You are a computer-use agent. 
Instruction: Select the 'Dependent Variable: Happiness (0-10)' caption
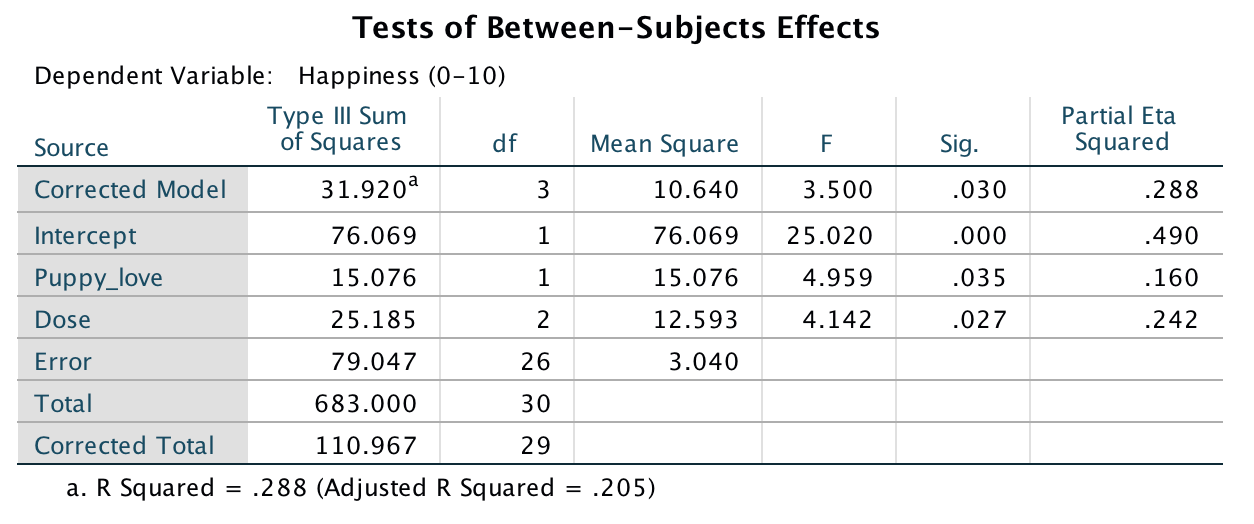click(269, 76)
